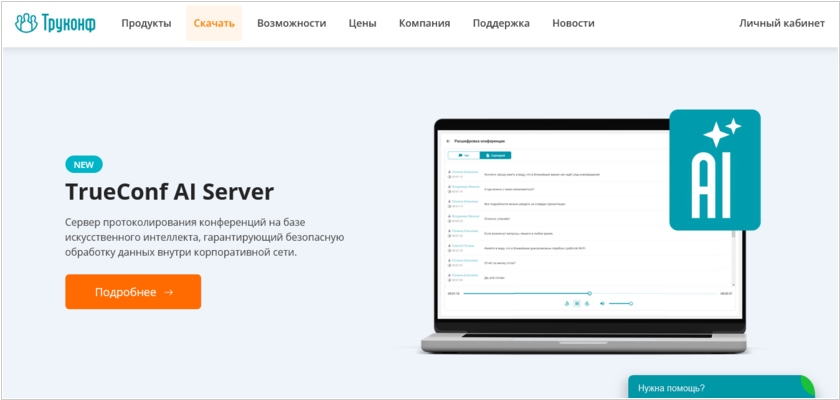Image resolution: width=840 pixels, height=400 pixels.
Task: Click the orange Подробнее button
Action: 133,292
